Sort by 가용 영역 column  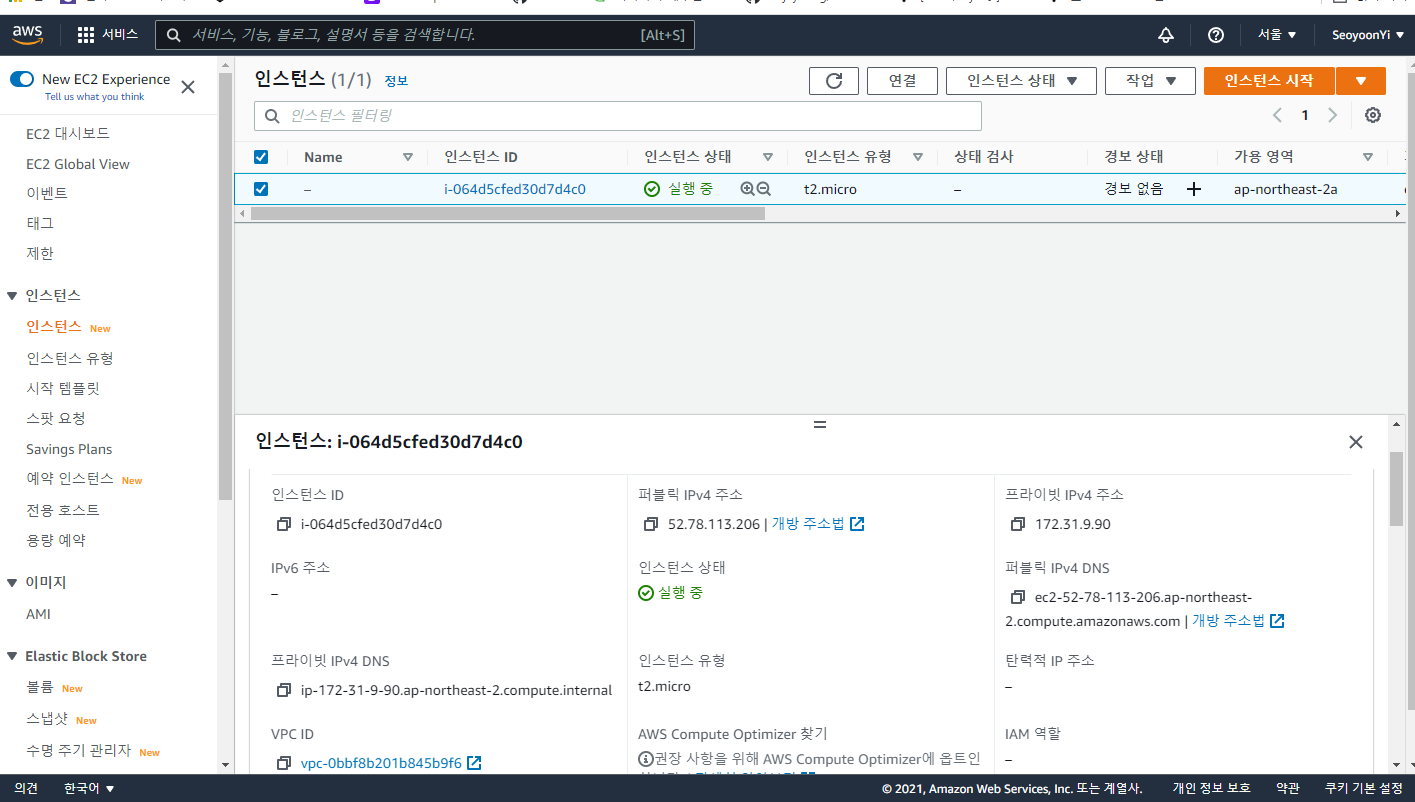pos(1367,157)
